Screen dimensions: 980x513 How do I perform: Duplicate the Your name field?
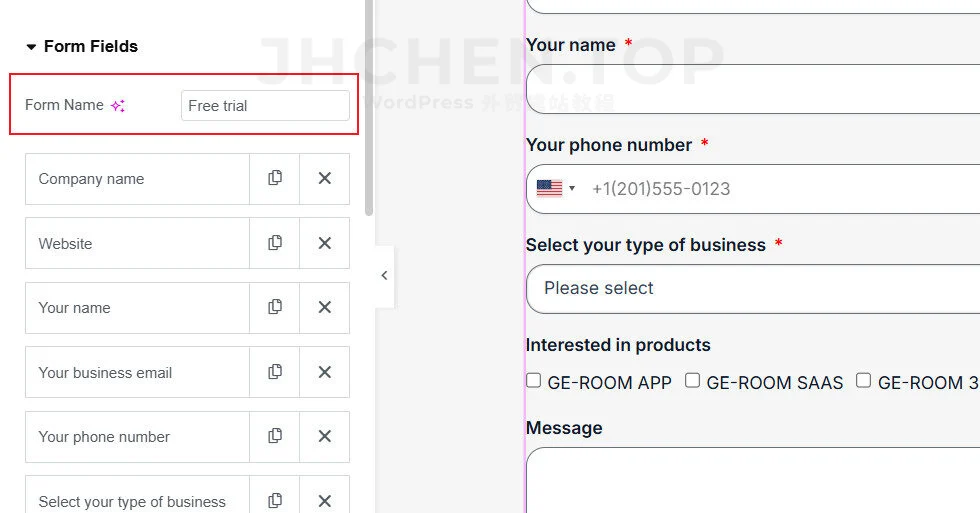(x=274, y=307)
